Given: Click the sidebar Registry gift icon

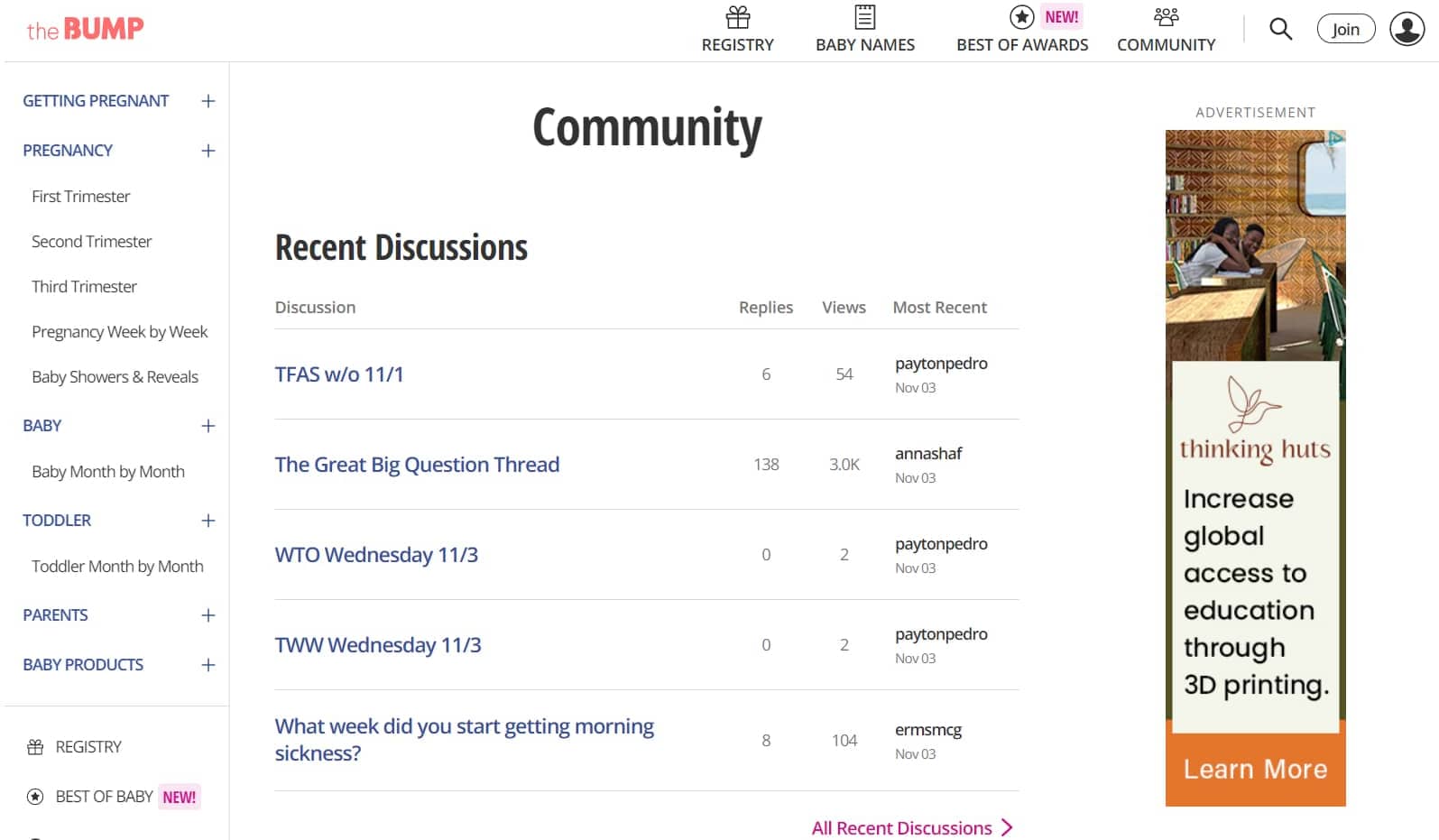Looking at the screenshot, I should point(35,747).
